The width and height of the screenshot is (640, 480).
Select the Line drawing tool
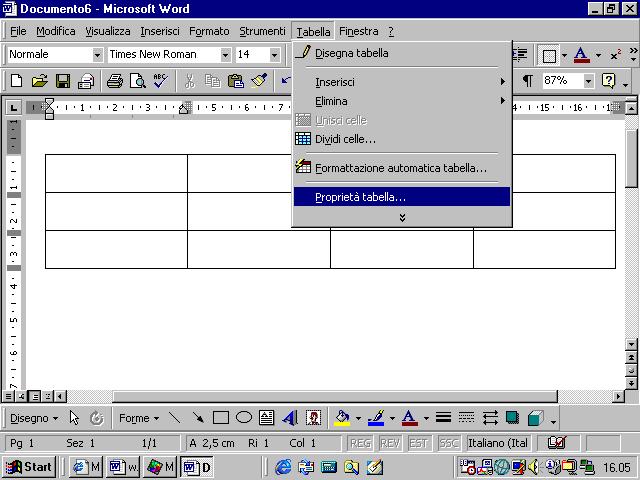(175, 418)
